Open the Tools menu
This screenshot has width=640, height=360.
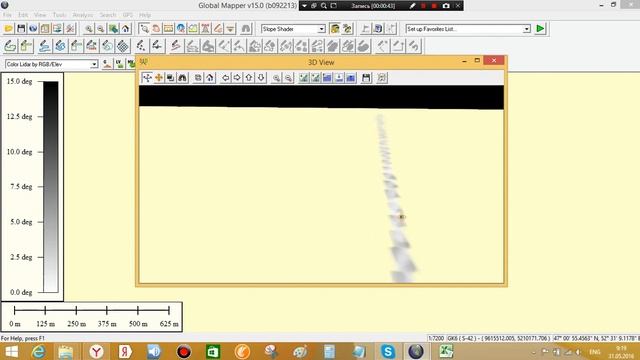(59, 15)
